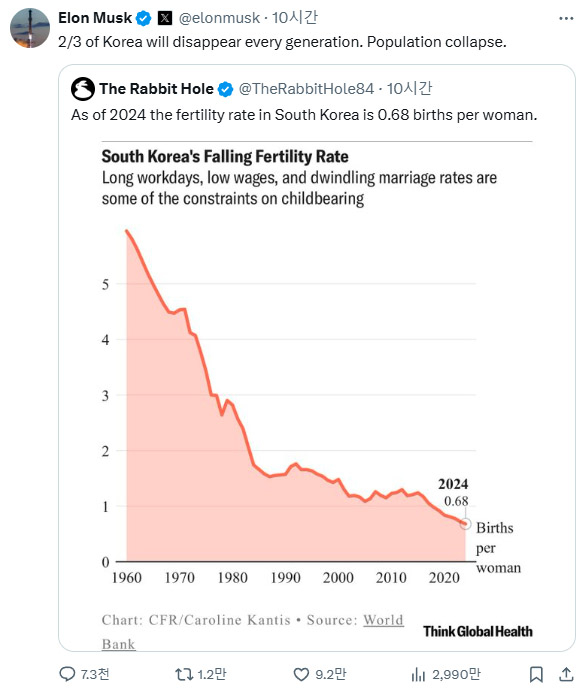Click The Rabbit Hole display name

coord(156,89)
